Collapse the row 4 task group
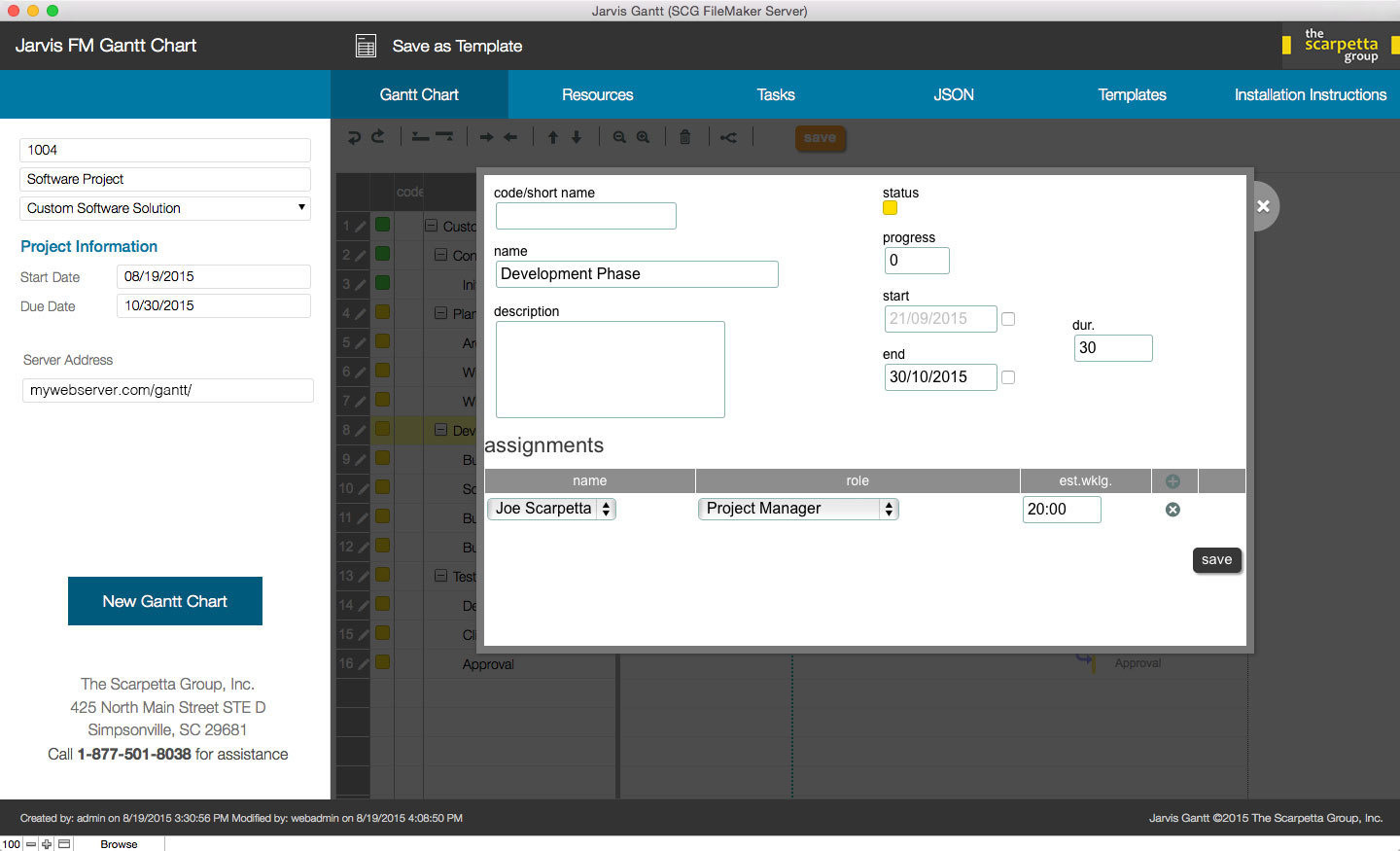This screenshot has height=851, width=1400. pyautogui.click(x=440, y=313)
